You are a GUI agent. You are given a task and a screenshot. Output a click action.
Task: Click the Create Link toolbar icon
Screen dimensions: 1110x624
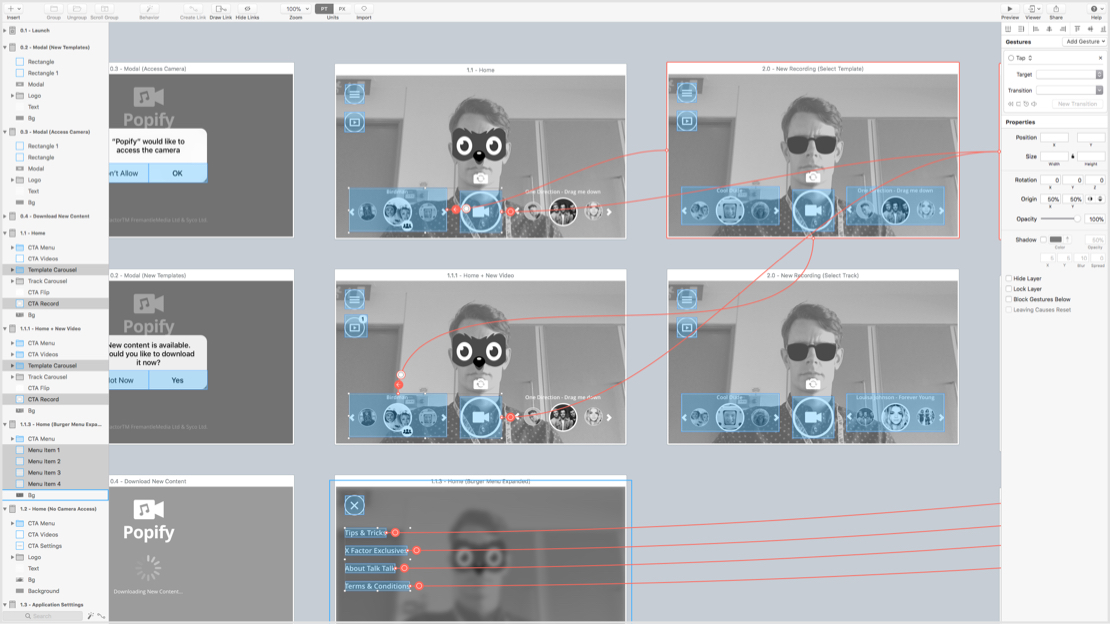pos(193,9)
